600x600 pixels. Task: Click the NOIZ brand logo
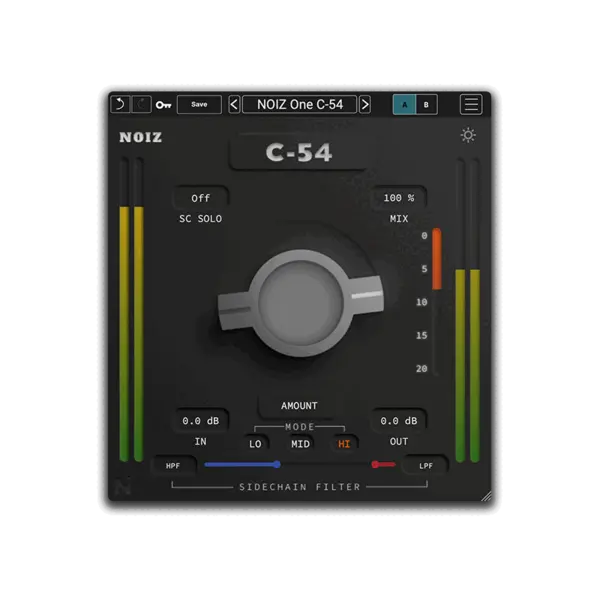point(140,137)
